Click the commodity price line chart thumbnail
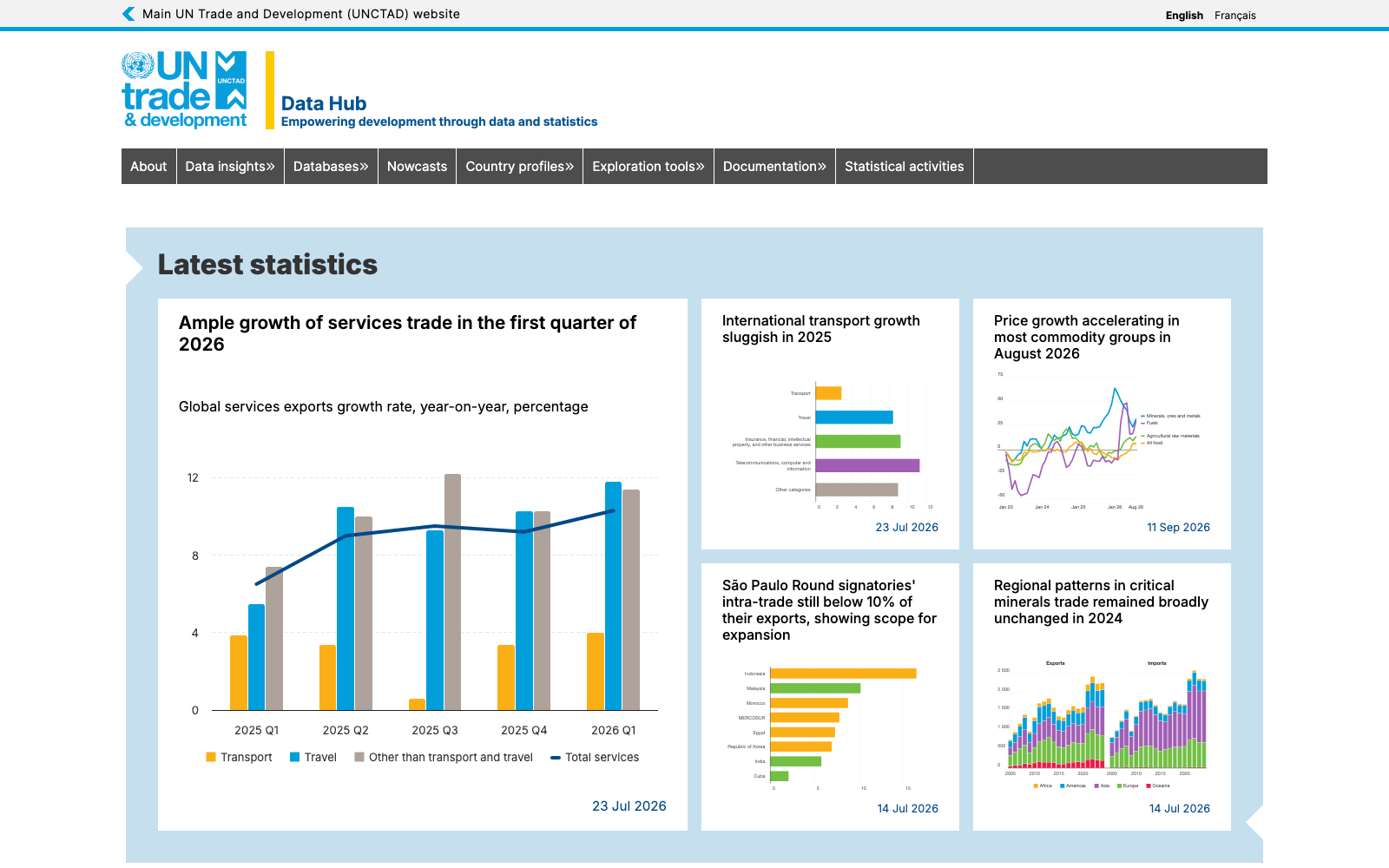 point(1101,441)
